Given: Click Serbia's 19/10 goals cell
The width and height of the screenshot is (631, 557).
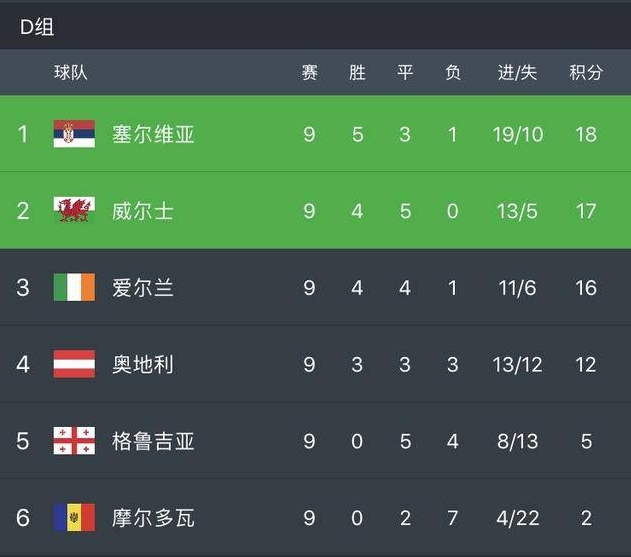Looking at the screenshot, I should pos(517,134).
